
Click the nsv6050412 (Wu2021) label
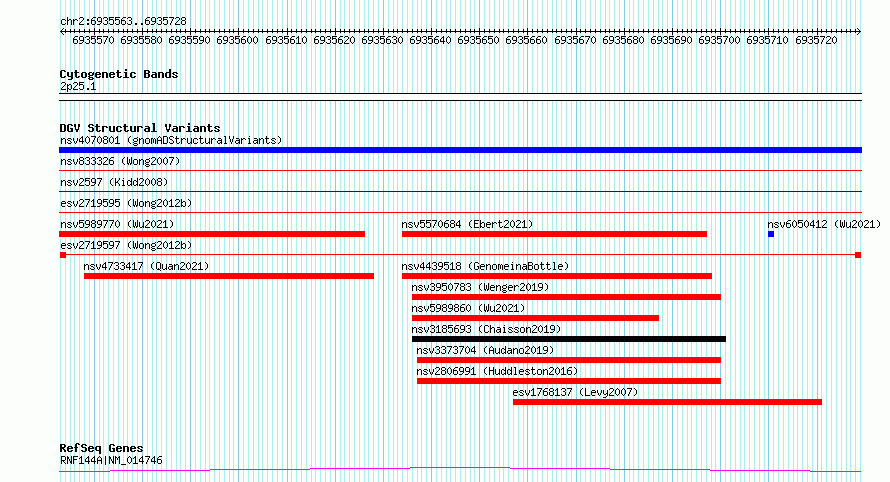pos(824,224)
